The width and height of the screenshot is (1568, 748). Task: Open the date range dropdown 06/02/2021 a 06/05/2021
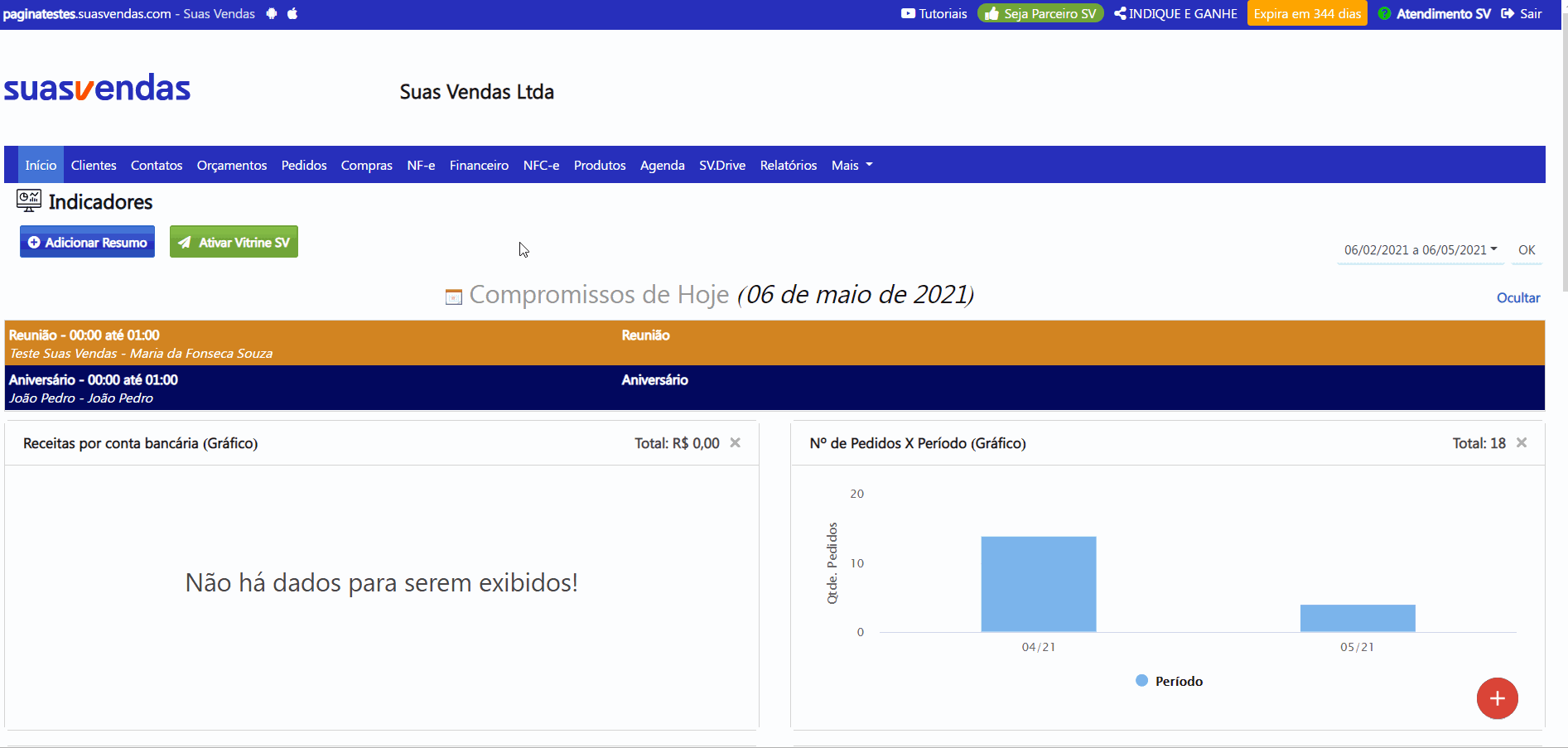(1421, 249)
